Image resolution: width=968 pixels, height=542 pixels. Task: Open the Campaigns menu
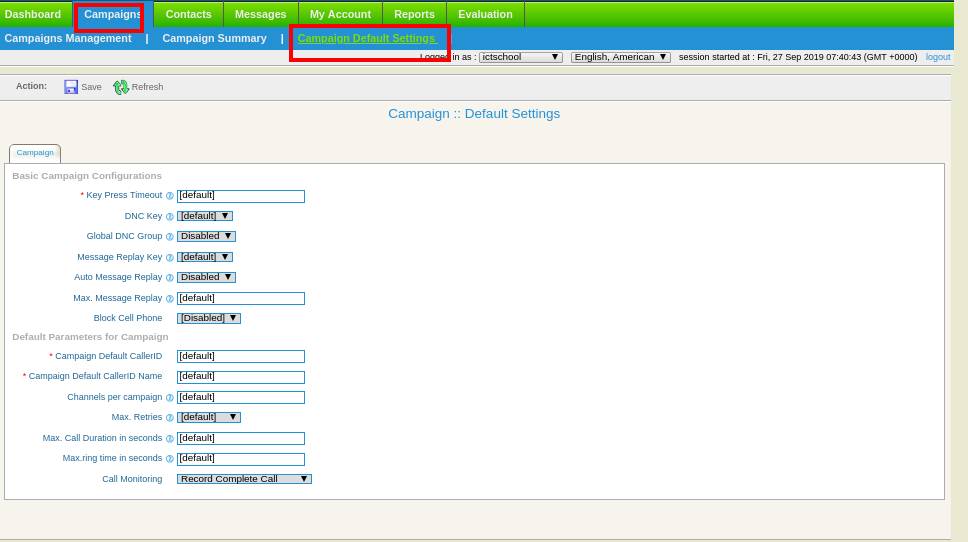coord(112,14)
